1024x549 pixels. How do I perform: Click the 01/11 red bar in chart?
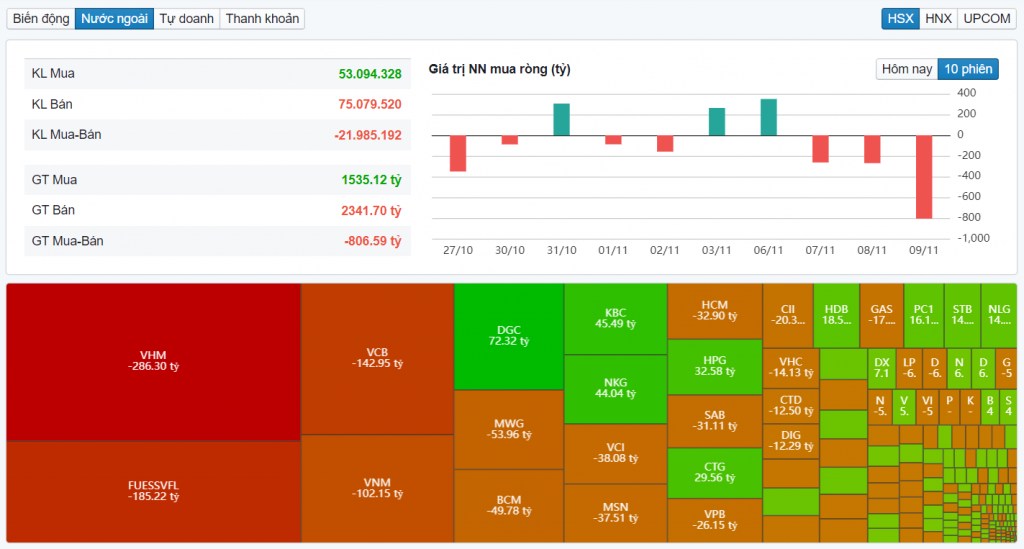[613, 140]
